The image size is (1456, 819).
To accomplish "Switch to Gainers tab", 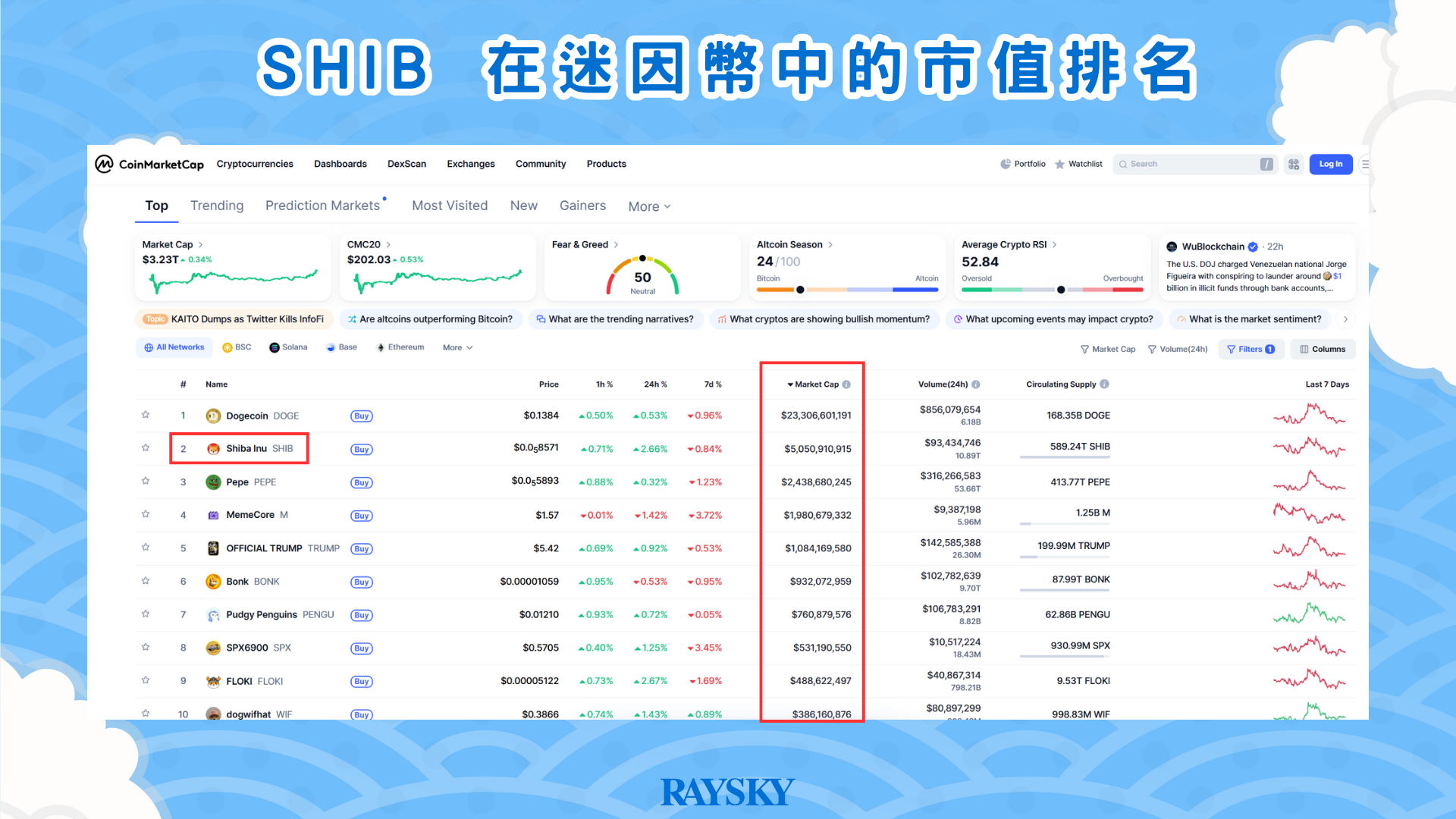I will tap(582, 206).
